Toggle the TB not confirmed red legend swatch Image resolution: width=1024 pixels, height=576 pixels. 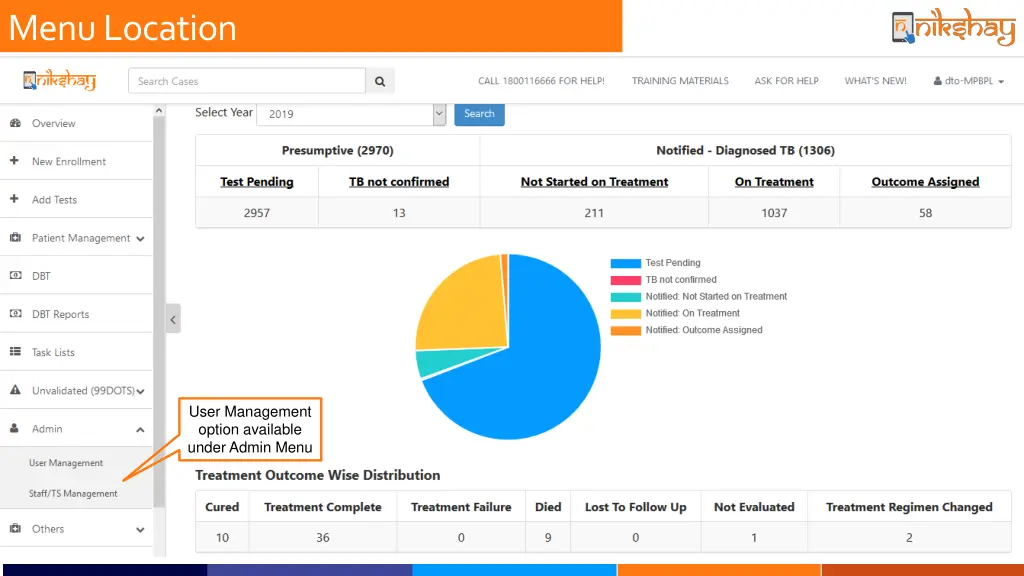626,280
